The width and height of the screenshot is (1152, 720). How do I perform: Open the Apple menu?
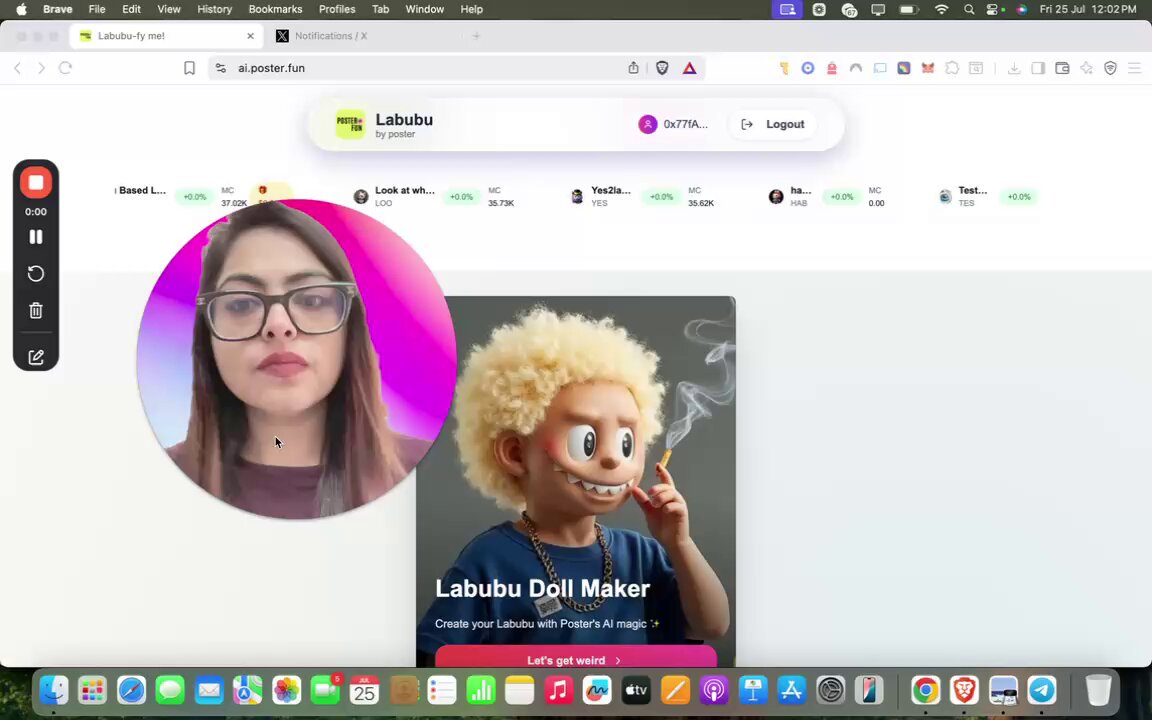point(21,10)
